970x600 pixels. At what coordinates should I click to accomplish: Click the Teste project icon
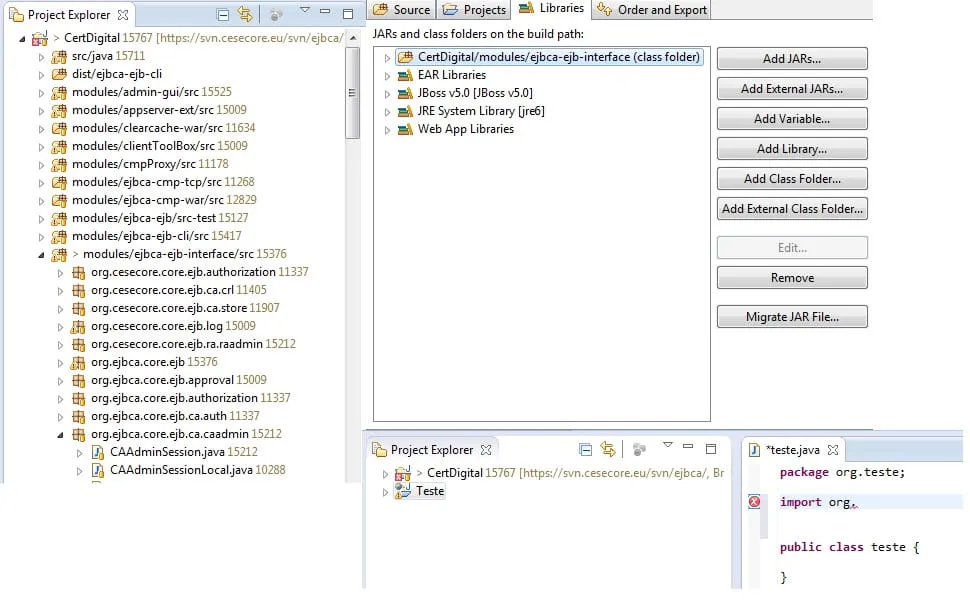tap(403, 491)
